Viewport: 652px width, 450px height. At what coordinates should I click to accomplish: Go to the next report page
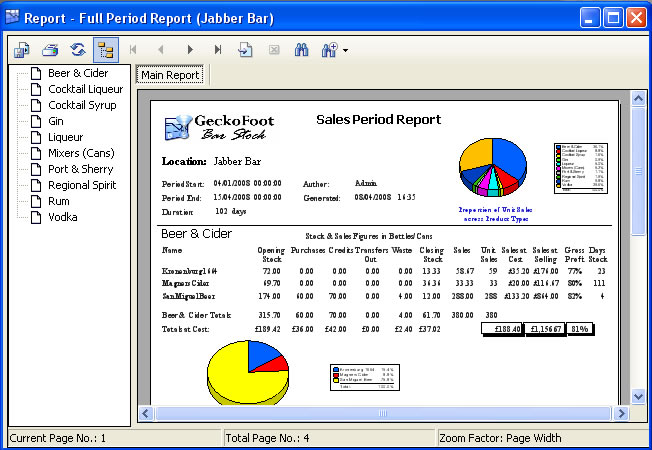[x=190, y=49]
